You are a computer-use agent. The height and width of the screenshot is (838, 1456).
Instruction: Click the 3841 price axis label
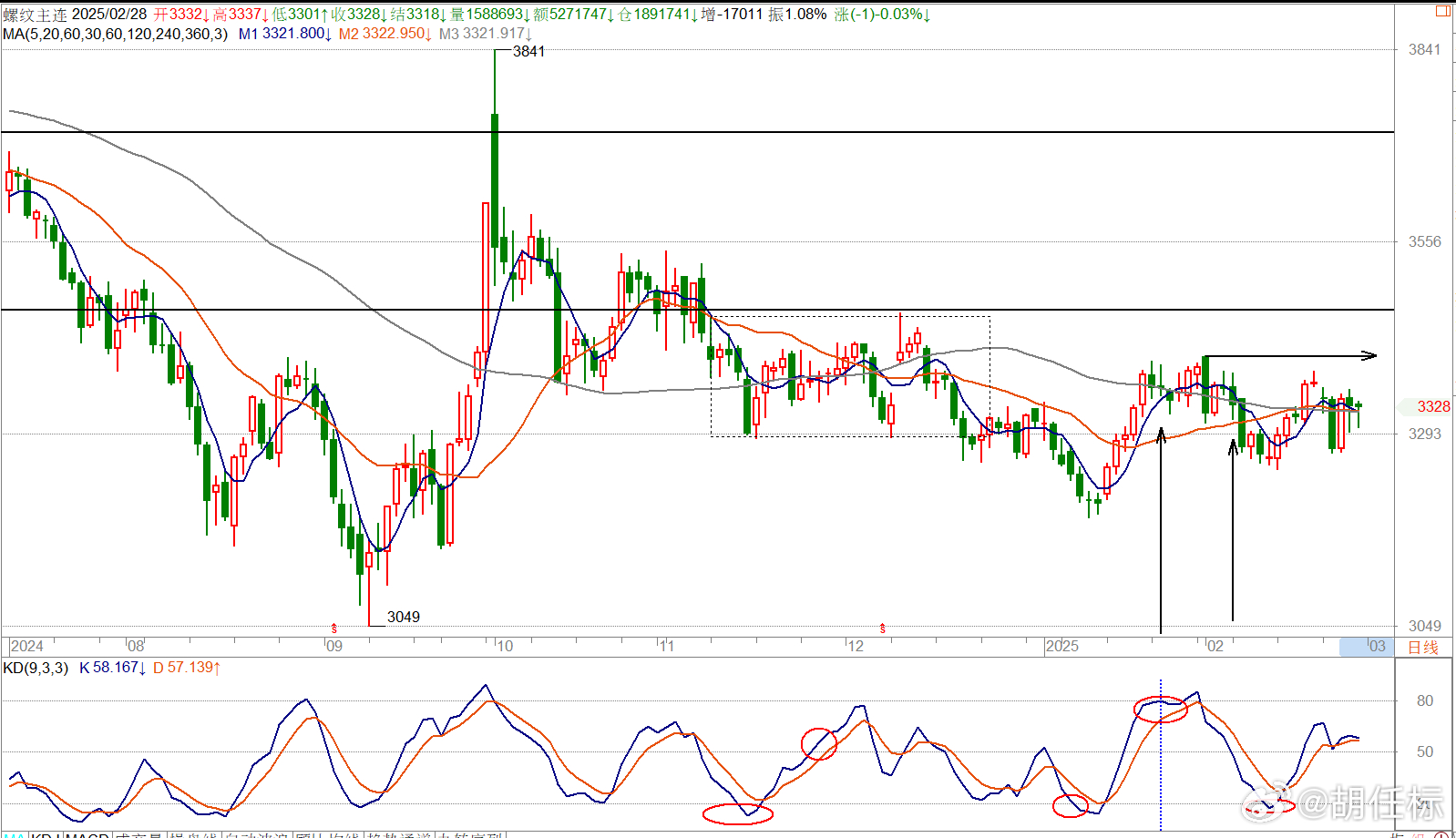1425,50
